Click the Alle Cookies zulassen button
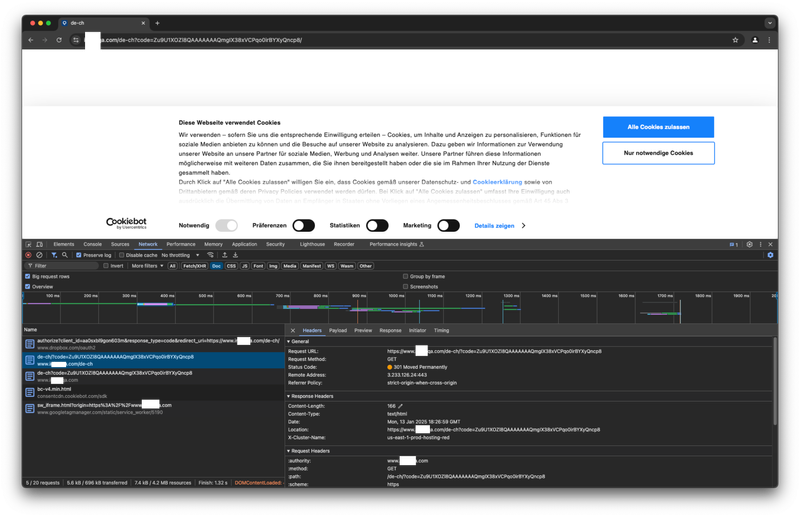800x517 pixels. click(x=658, y=127)
